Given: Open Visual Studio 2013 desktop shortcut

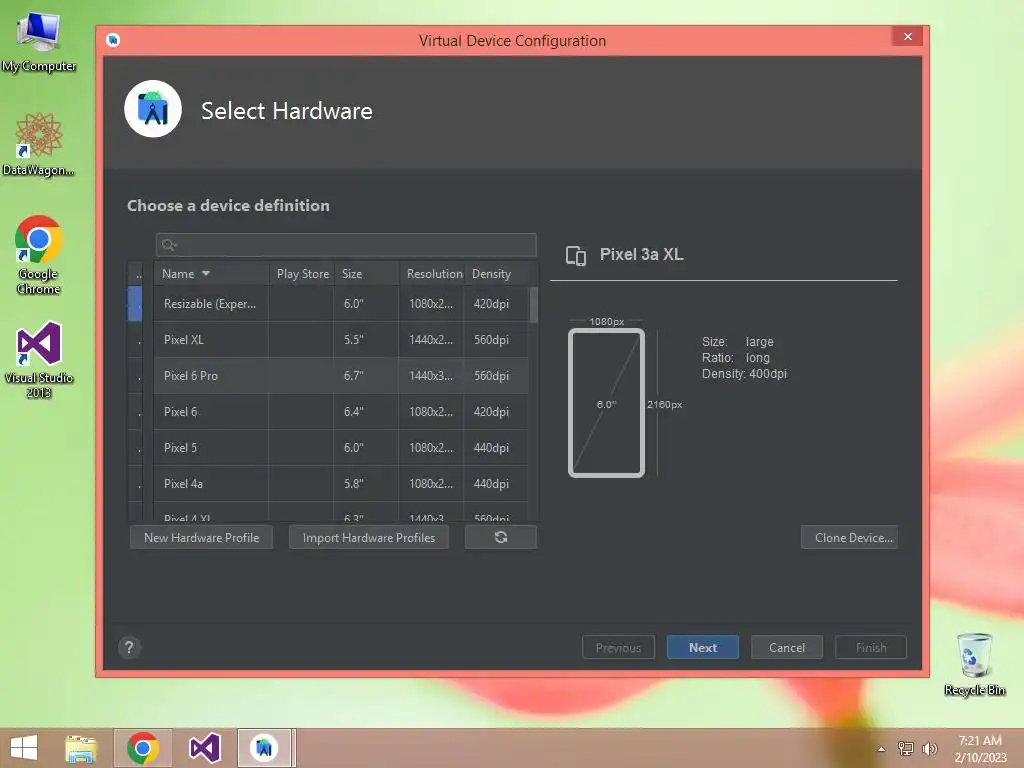Looking at the screenshot, I should point(39,359).
